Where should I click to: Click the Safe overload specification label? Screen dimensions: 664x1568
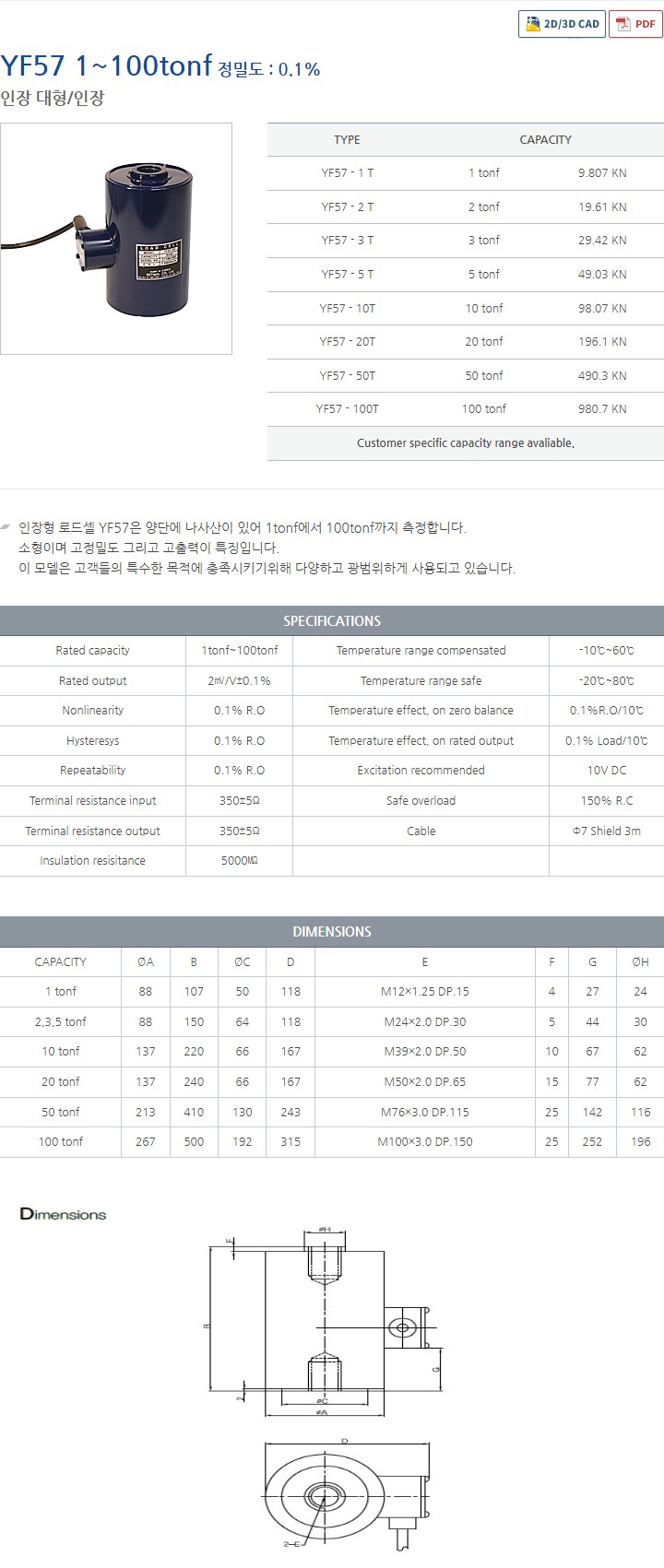click(x=421, y=801)
